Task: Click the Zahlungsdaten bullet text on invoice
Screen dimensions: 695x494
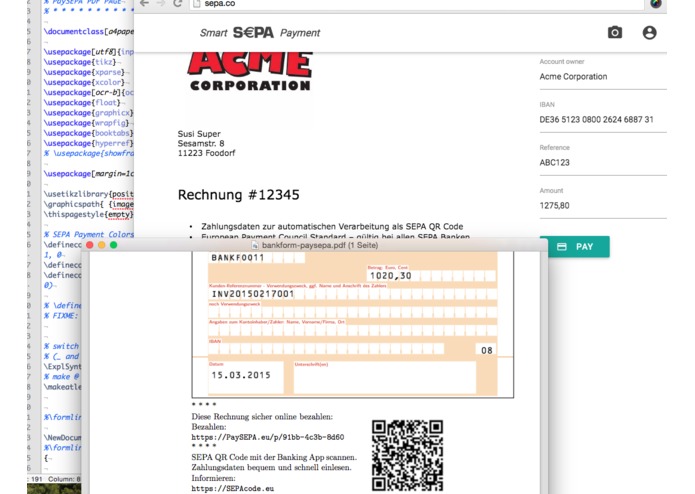Action: (x=332, y=226)
